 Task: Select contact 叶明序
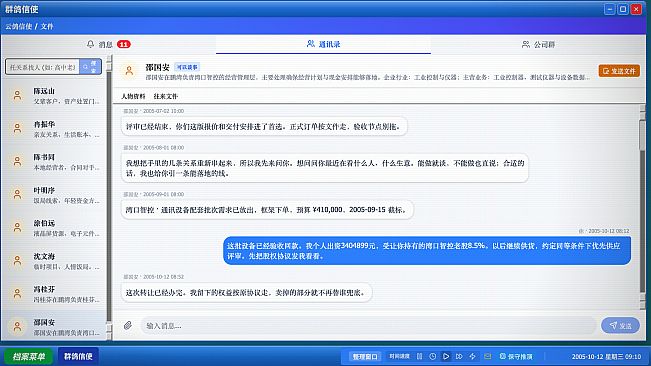tap(54, 195)
